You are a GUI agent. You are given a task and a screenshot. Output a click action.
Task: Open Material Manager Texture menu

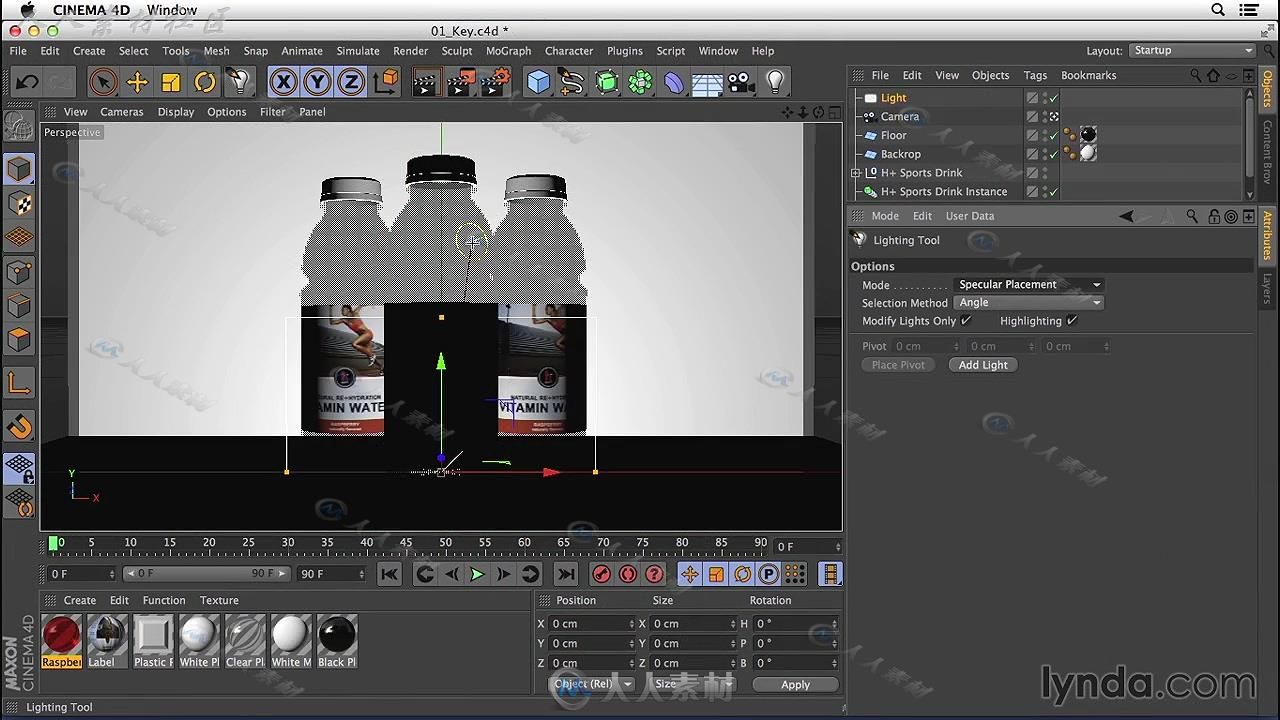pos(219,600)
